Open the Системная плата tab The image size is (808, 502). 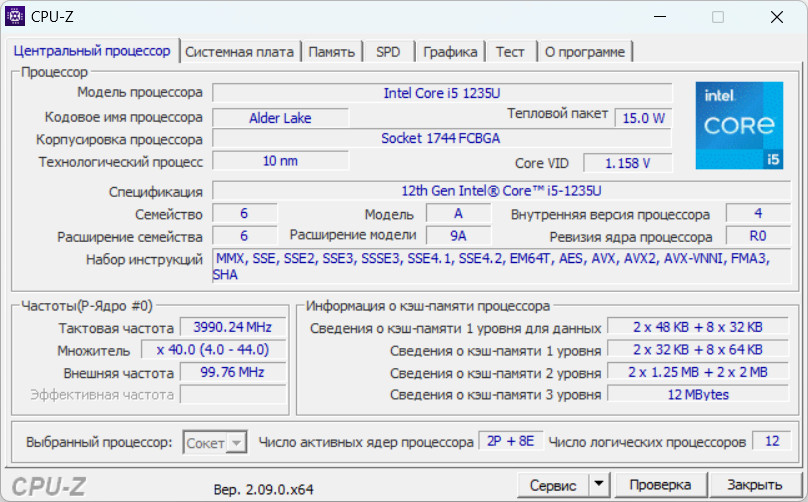(x=239, y=52)
